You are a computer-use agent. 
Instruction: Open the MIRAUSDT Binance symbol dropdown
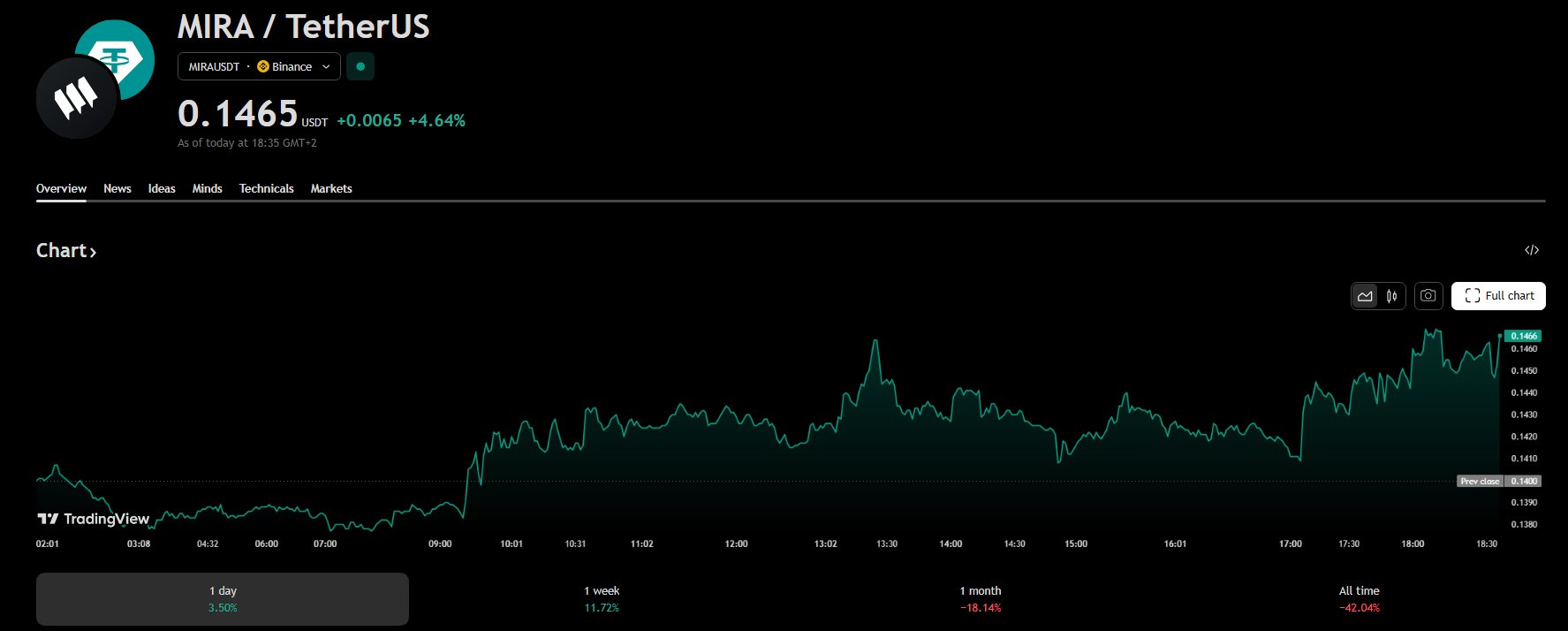click(259, 66)
